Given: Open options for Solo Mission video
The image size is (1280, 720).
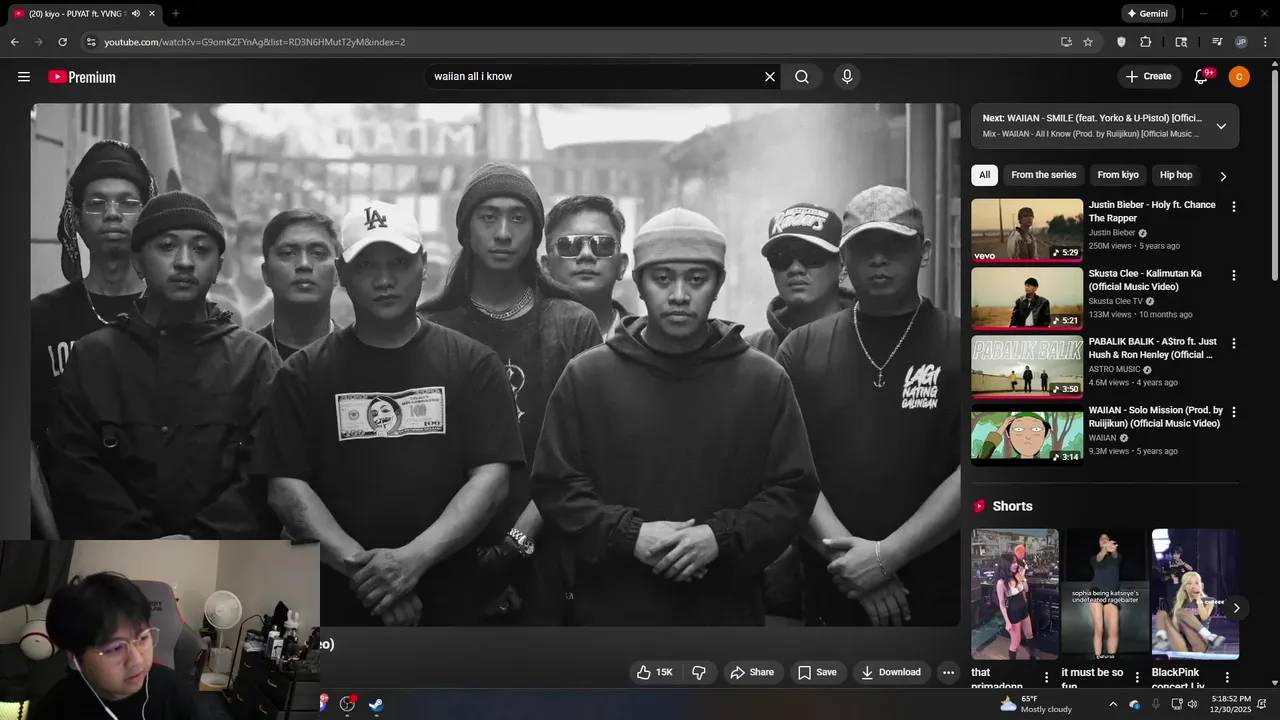Looking at the screenshot, I should coord(1233,412).
